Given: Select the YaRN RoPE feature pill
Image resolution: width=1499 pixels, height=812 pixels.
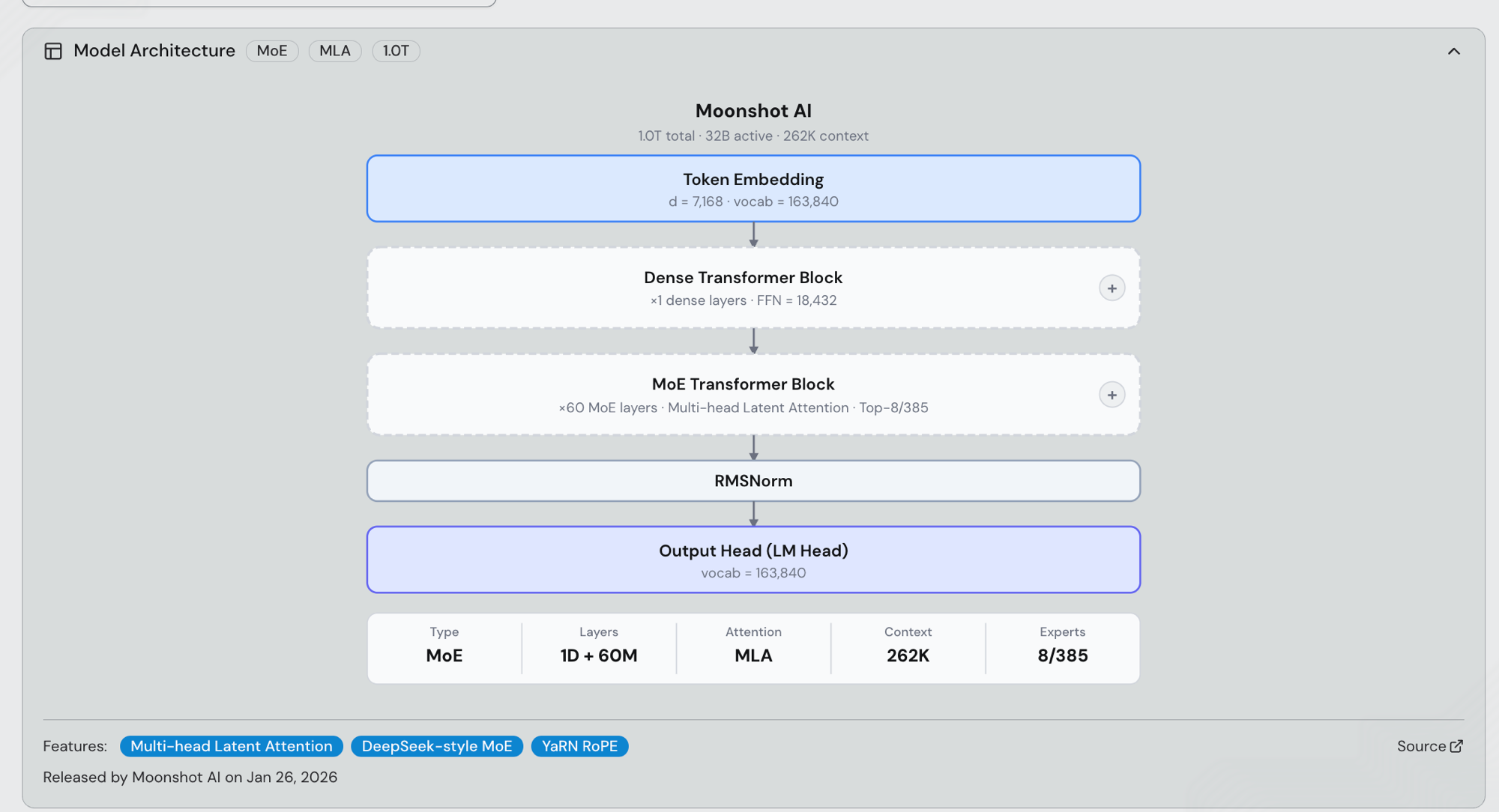Looking at the screenshot, I should tap(579, 746).
